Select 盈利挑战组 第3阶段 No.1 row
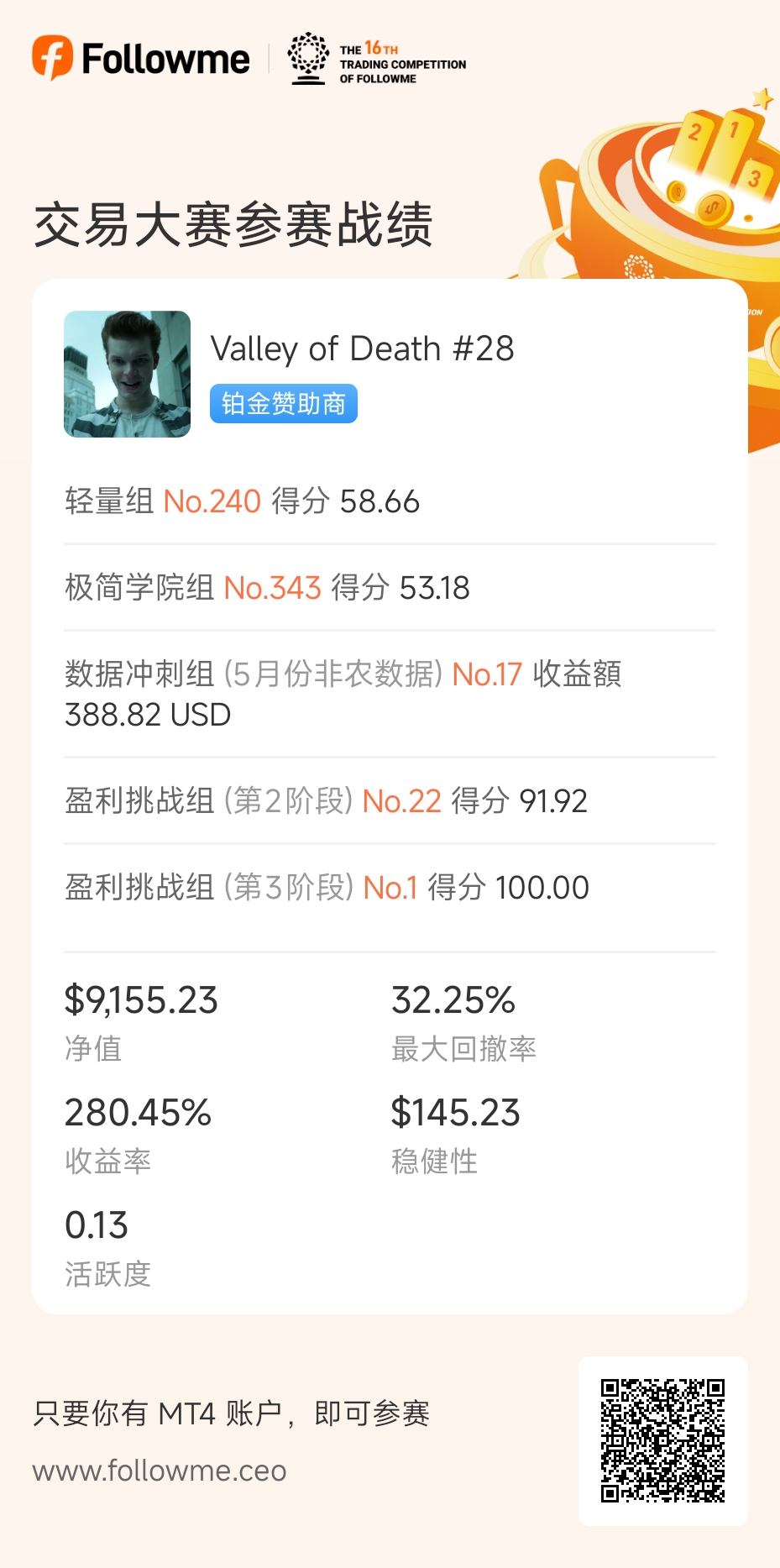The height and width of the screenshot is (1568, 780). point(327,888)
